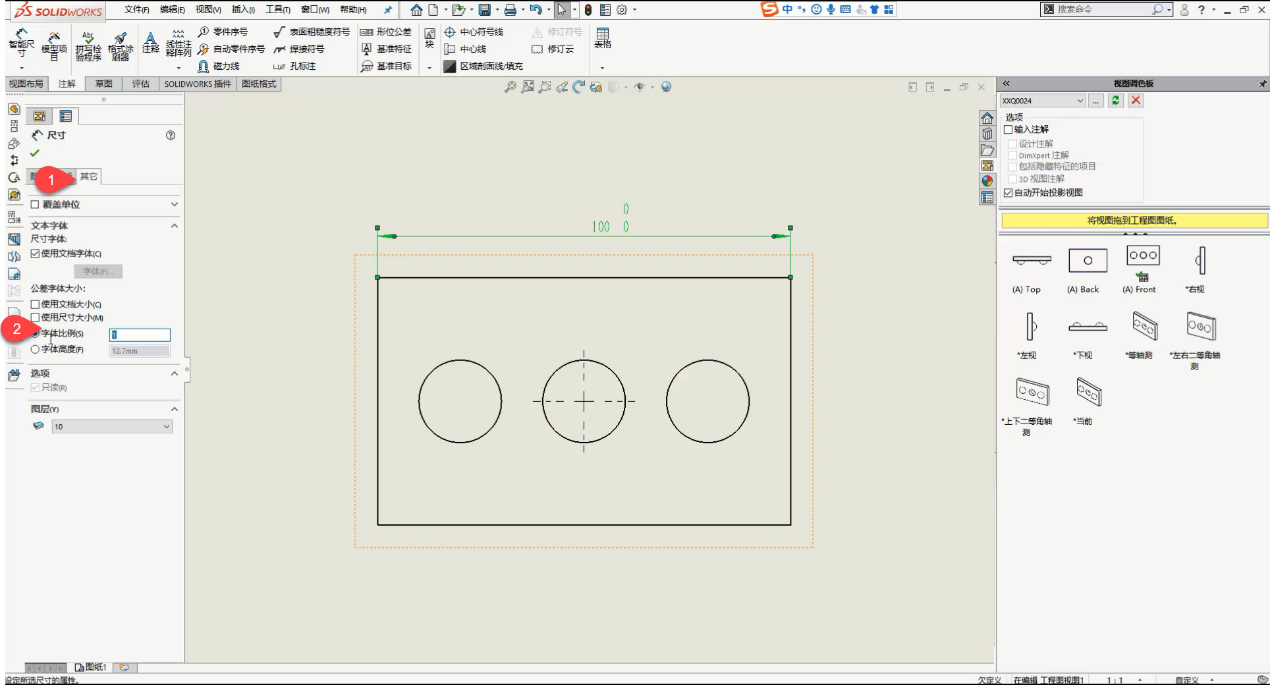This screenshot has width=1270, height=685.
Task: Insert Surface Finish symbol (表面粗糙度符号)
Action: (x=312, y=32)
